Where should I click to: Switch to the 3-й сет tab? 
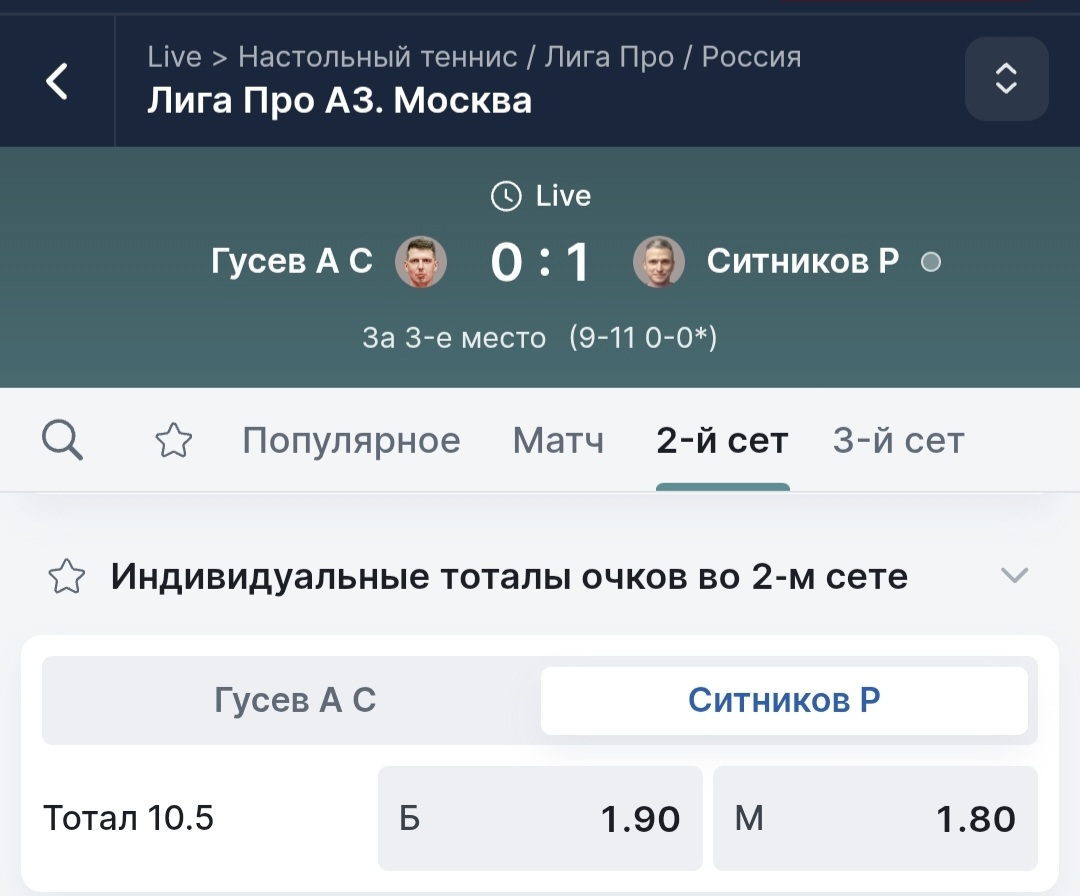[898, 440]
